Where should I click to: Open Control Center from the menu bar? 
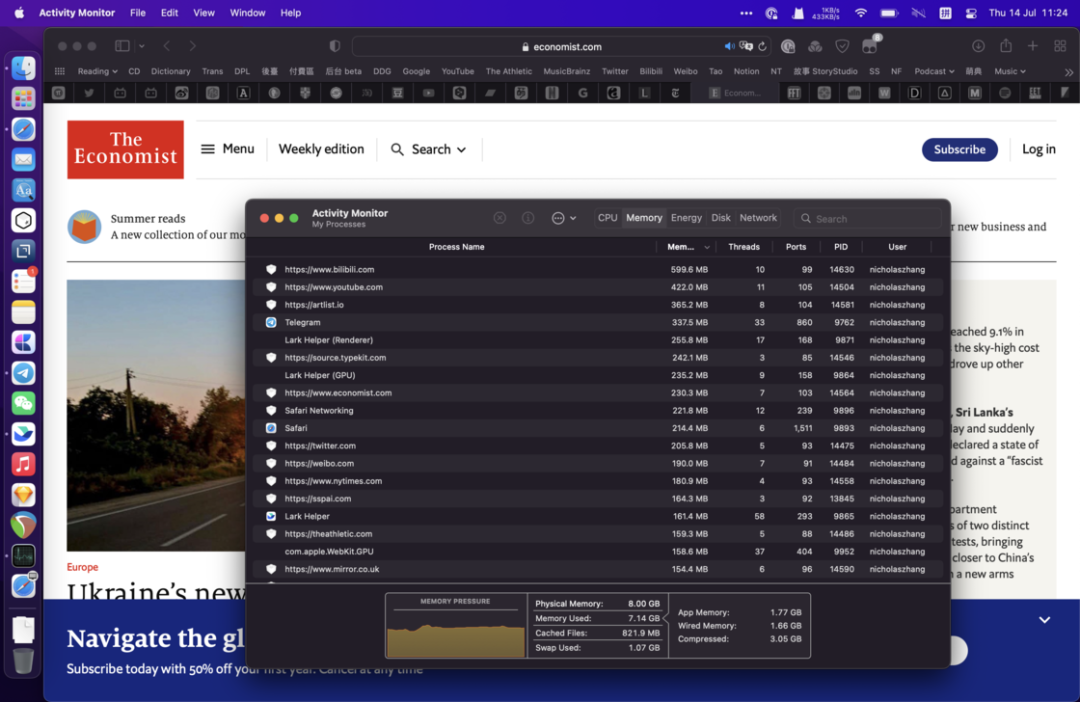tap(971, 13)
